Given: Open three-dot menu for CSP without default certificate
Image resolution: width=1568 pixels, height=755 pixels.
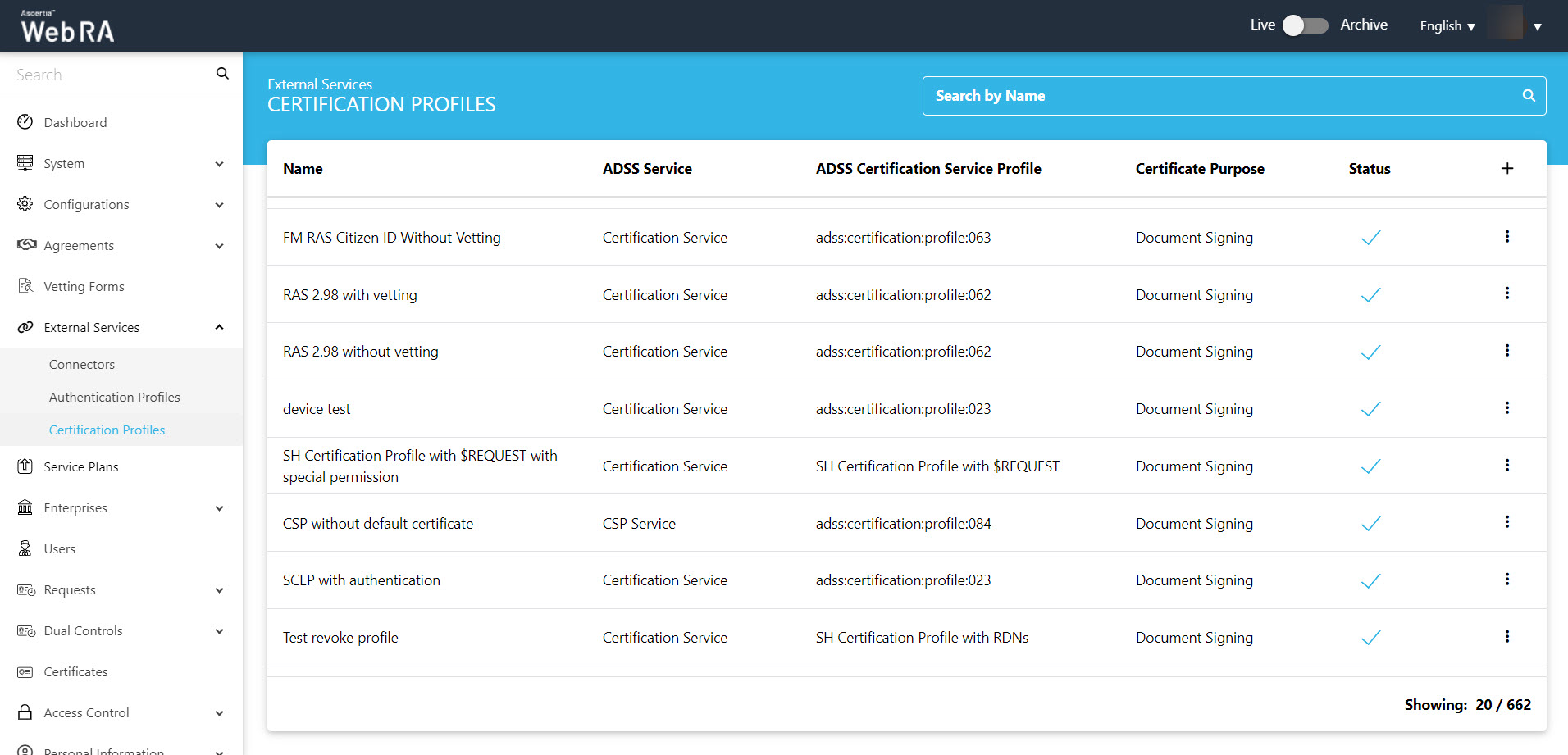Looking at the screenshot, I should tap(1506, 522).
